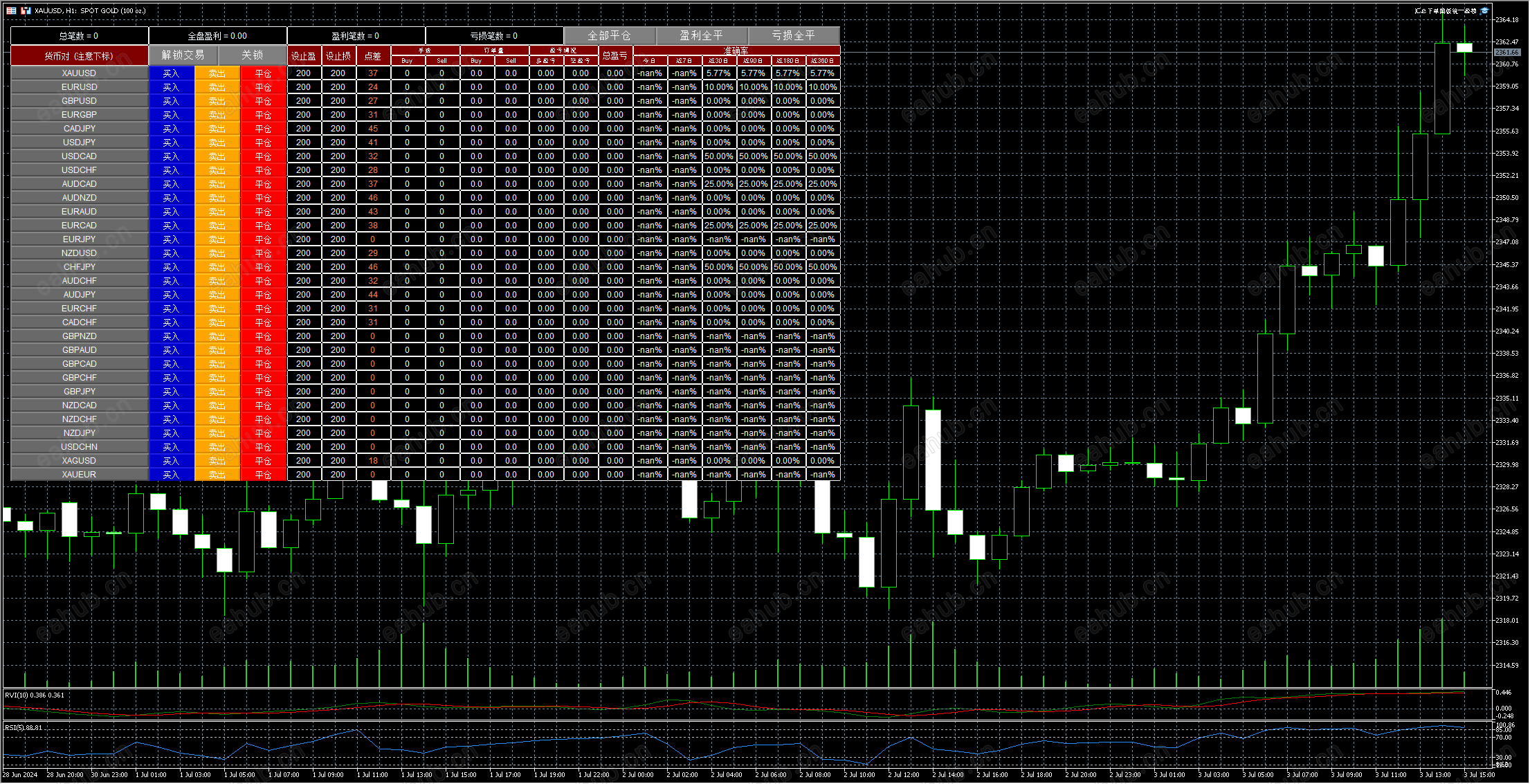Toggle the 解锁交易 unlock trading button
The width and height of the screenshot is (1530, 784).
pyautogui.click(x=183, y=55)
